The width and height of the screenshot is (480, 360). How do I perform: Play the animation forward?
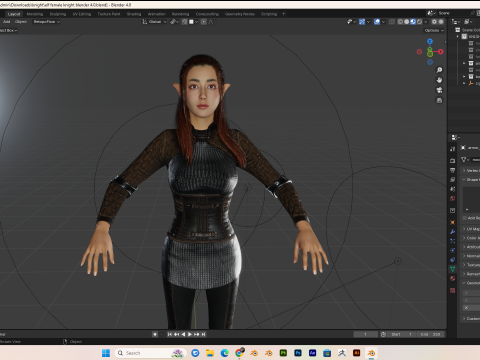click(190, 334)
